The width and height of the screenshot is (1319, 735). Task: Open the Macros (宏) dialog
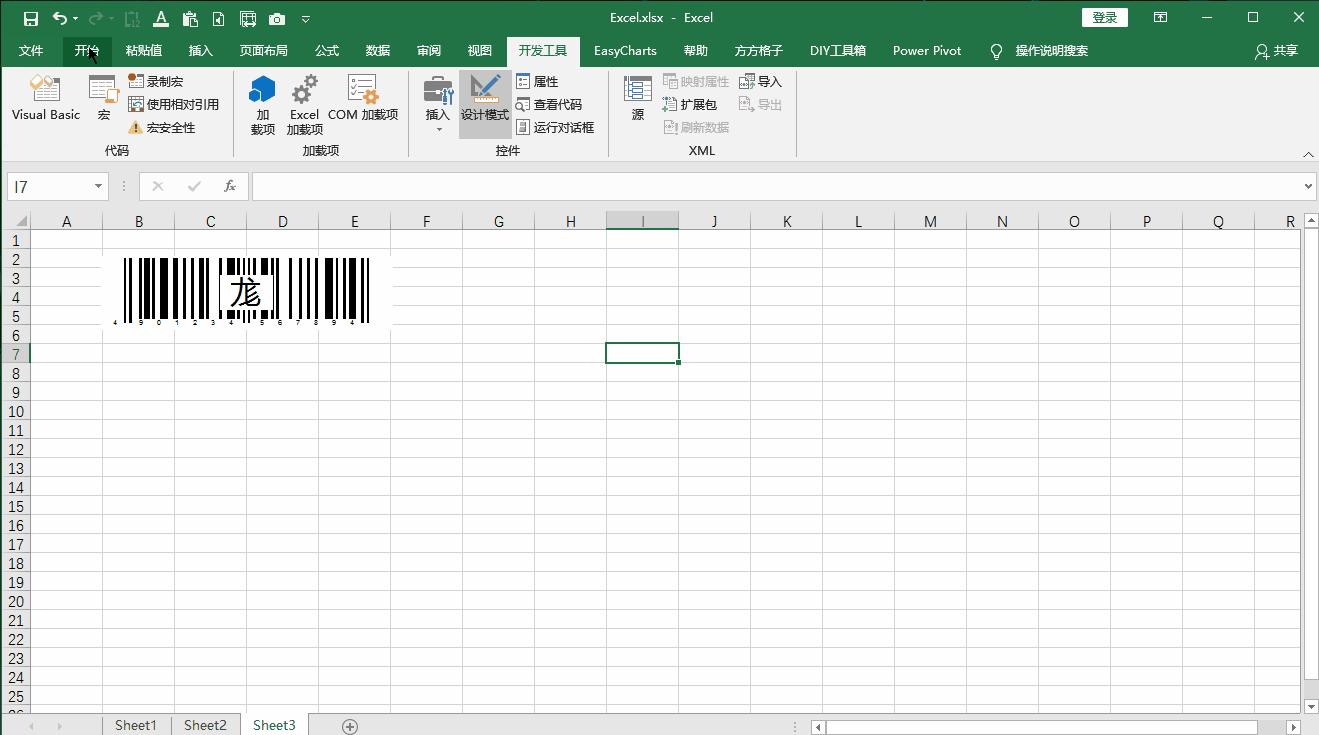[x=103, y=98]
